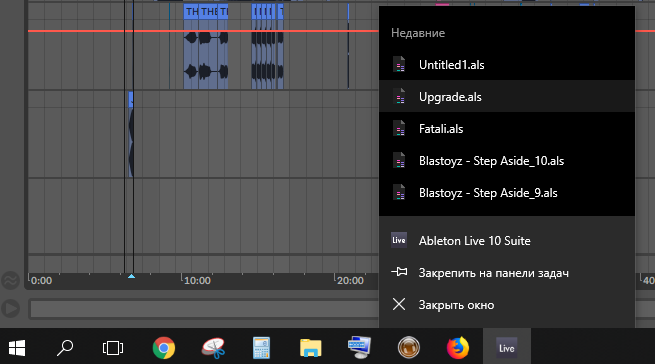655x364 pixels.
Task: Click the pin icon beside Закрепить на панели задач
Action: [399, 272]
